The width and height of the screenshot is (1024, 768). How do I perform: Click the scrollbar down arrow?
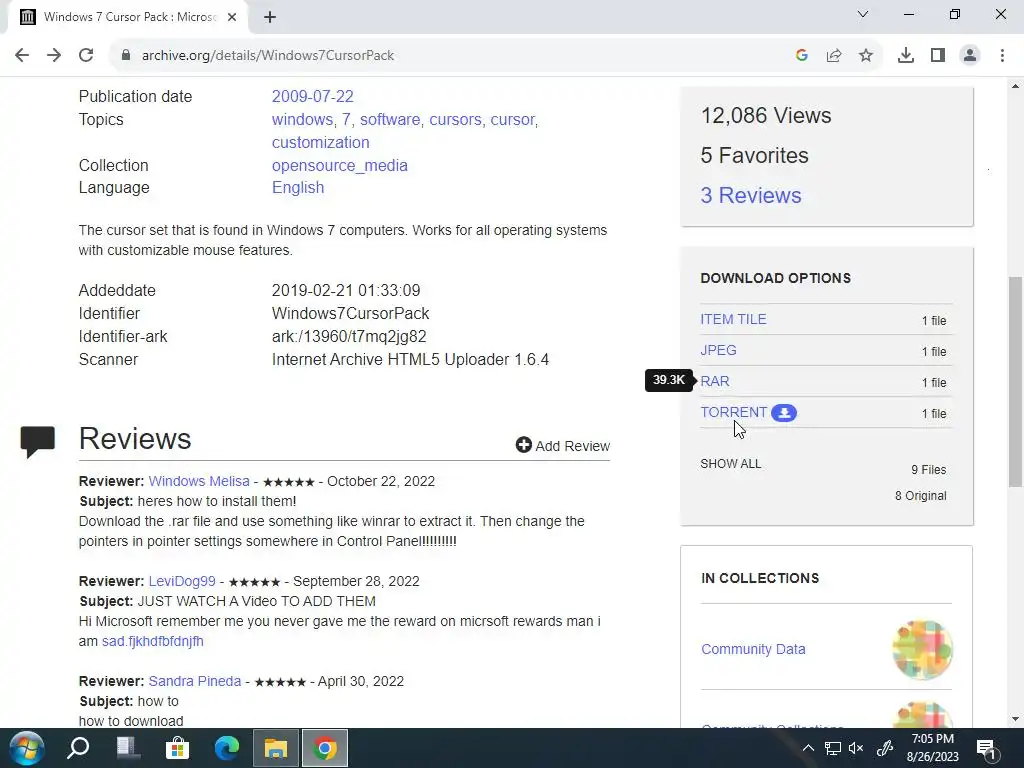click(x=1015, y=719)
